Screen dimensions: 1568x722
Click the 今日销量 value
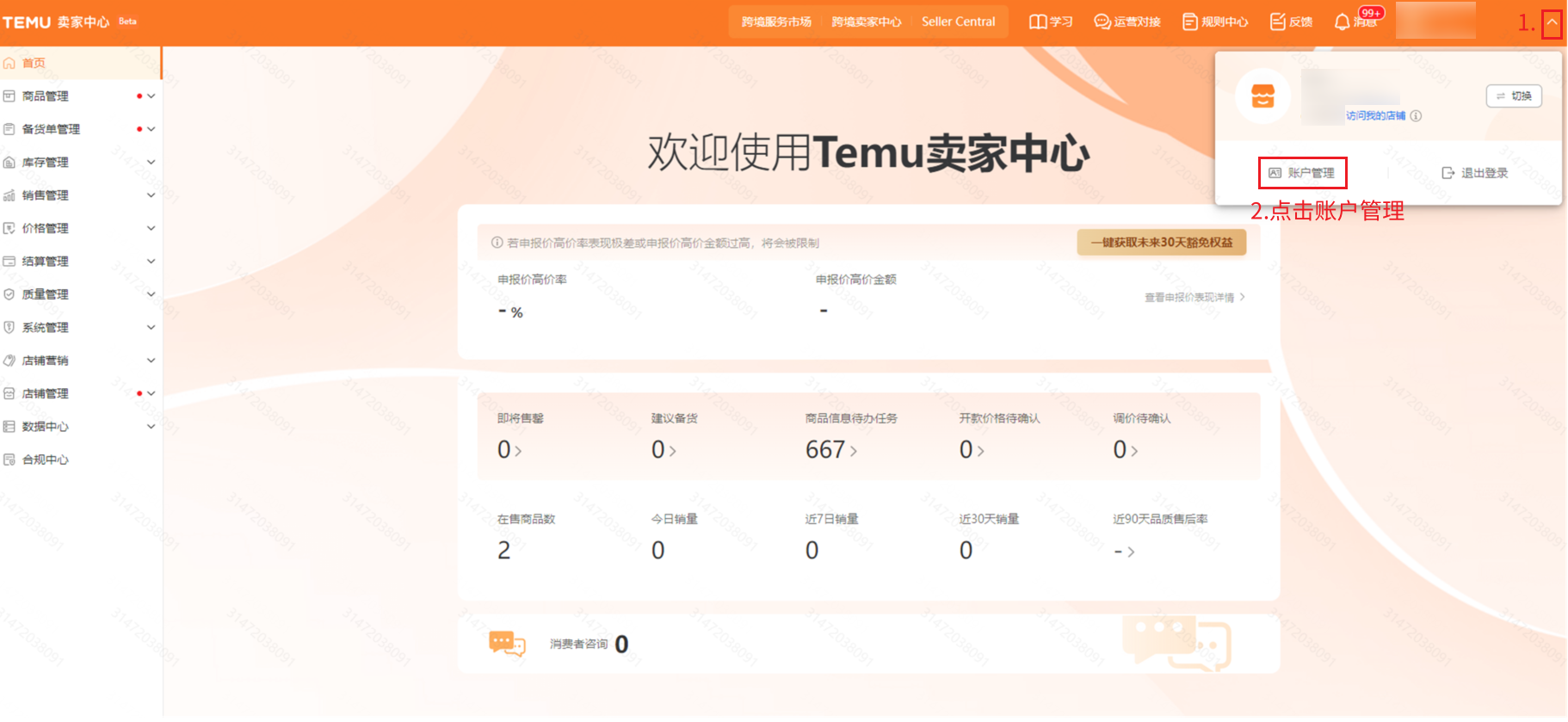pos(658,551)
